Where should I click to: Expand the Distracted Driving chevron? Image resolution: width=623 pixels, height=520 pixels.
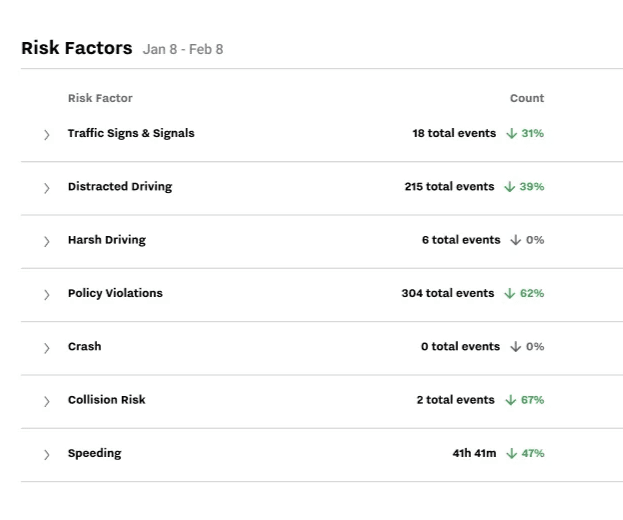(x=46, y=188)
